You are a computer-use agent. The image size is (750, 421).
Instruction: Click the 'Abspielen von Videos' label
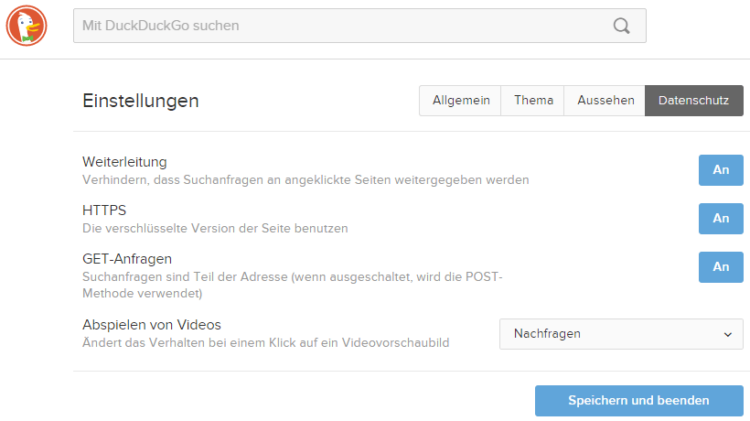tap(151, 325)
